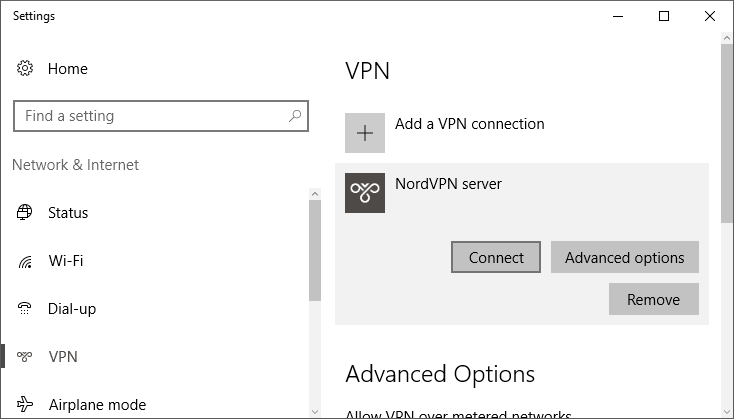This screenshot has width=734, height=419.
Task: Click the Dial-up phone icon
Action: coord(24,309)
